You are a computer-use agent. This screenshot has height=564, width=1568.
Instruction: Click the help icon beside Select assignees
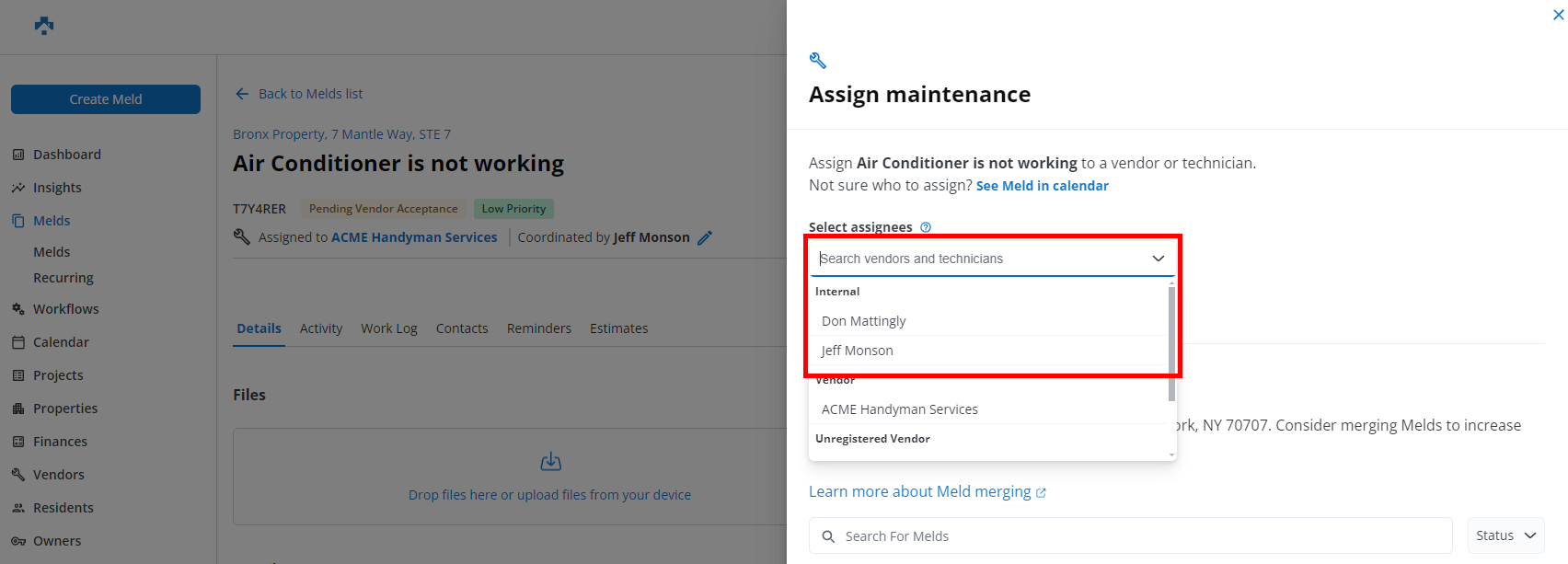[x=926, y=227]
